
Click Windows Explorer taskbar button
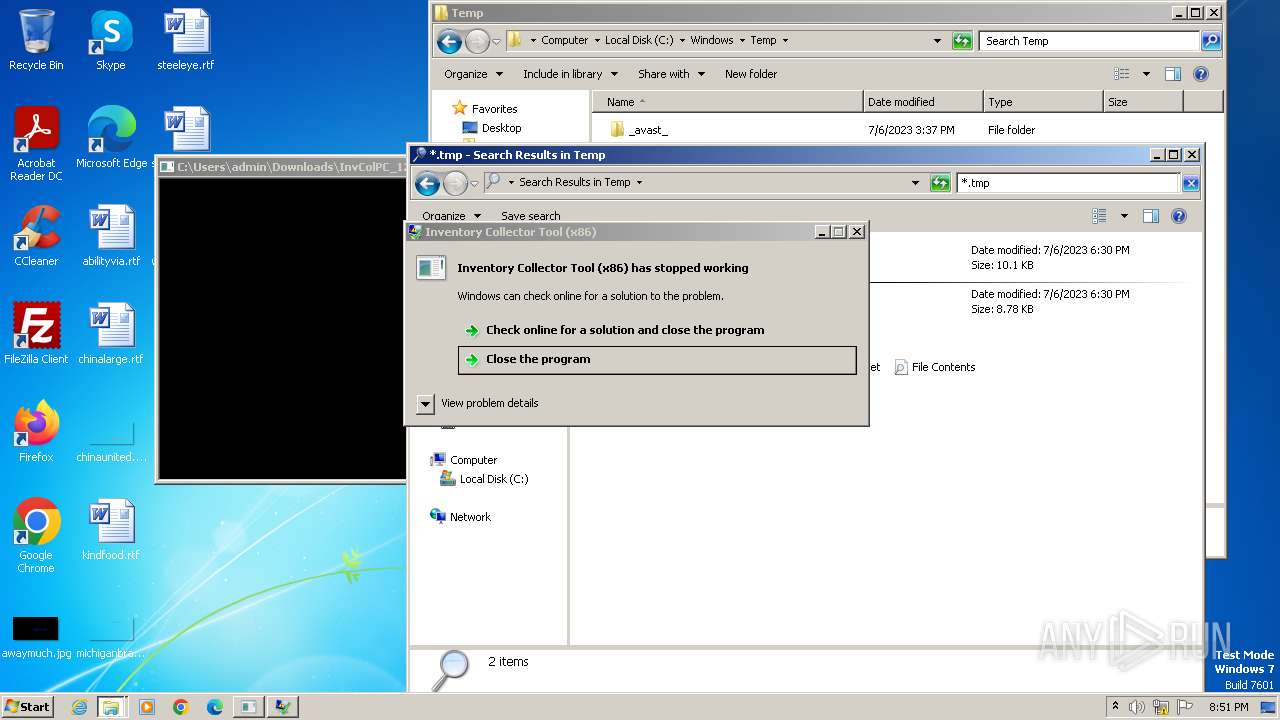tap(111, 707)
